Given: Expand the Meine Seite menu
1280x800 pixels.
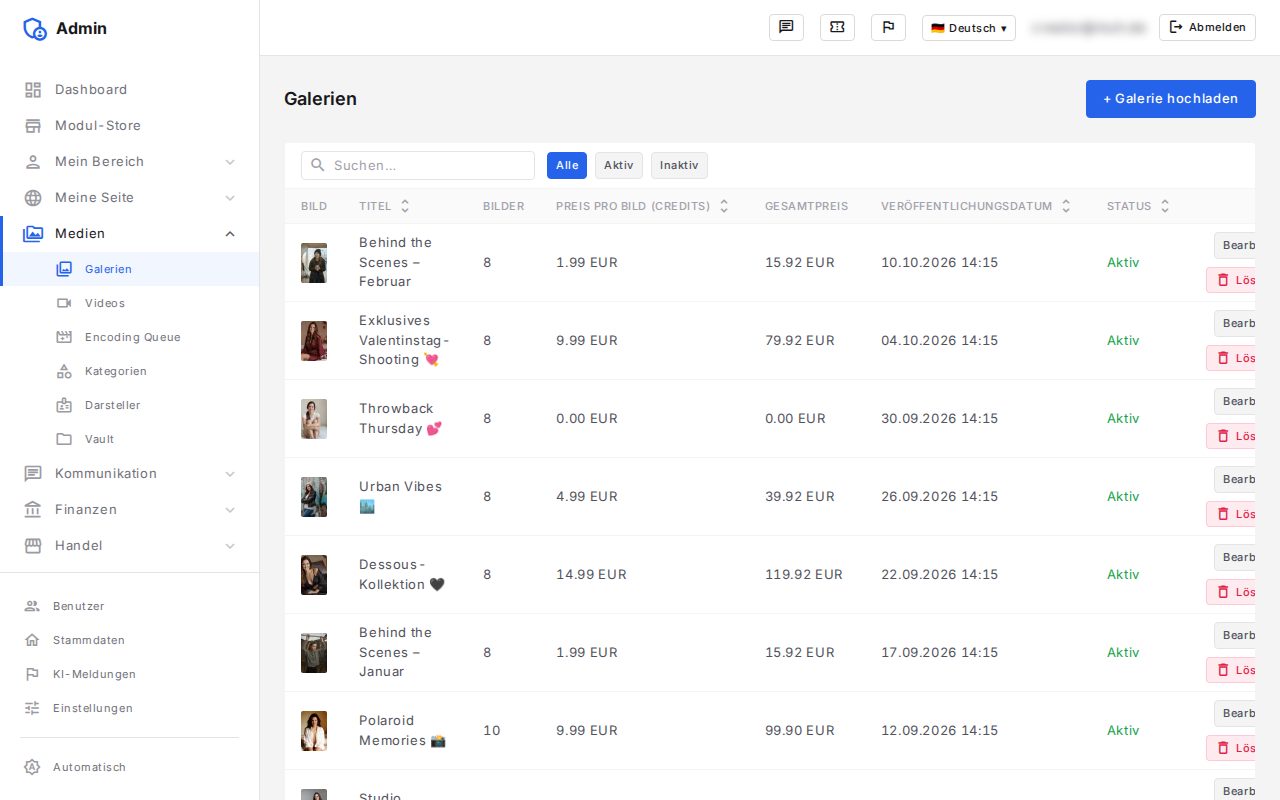Looking at the screenshot, I should click(x=130, y=197).
